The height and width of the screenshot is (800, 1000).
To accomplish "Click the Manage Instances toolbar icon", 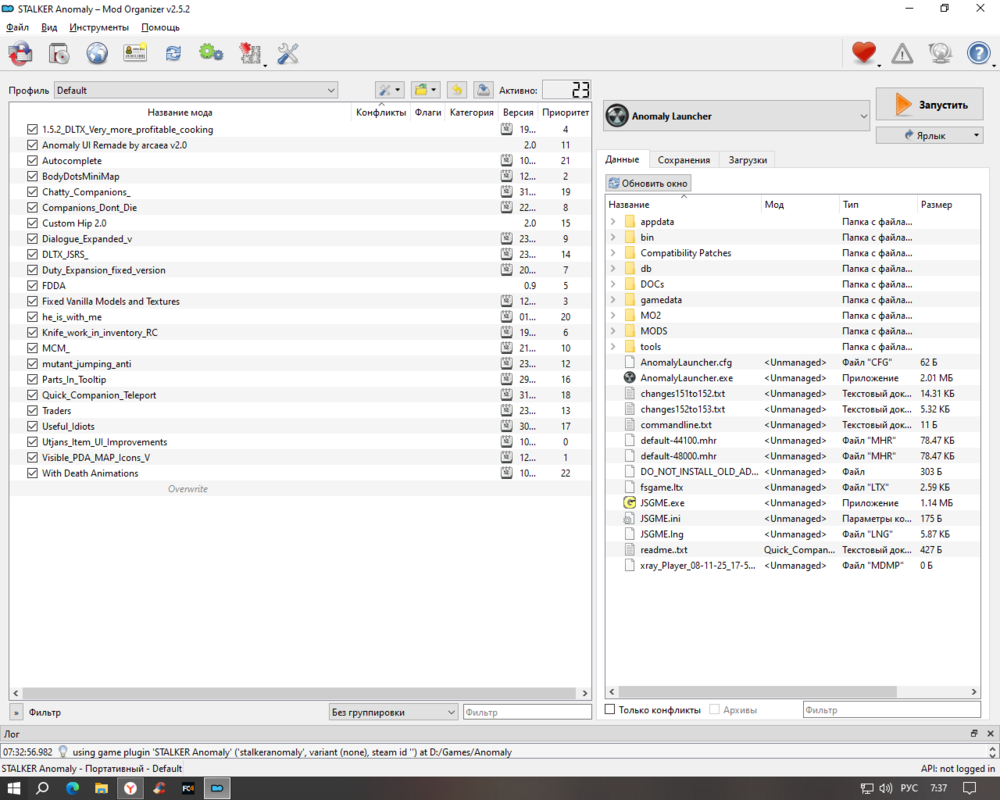I will point(20,54).
